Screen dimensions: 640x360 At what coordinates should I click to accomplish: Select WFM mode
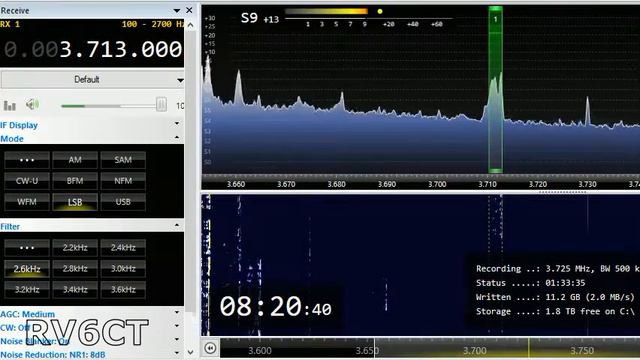(27, 202)
